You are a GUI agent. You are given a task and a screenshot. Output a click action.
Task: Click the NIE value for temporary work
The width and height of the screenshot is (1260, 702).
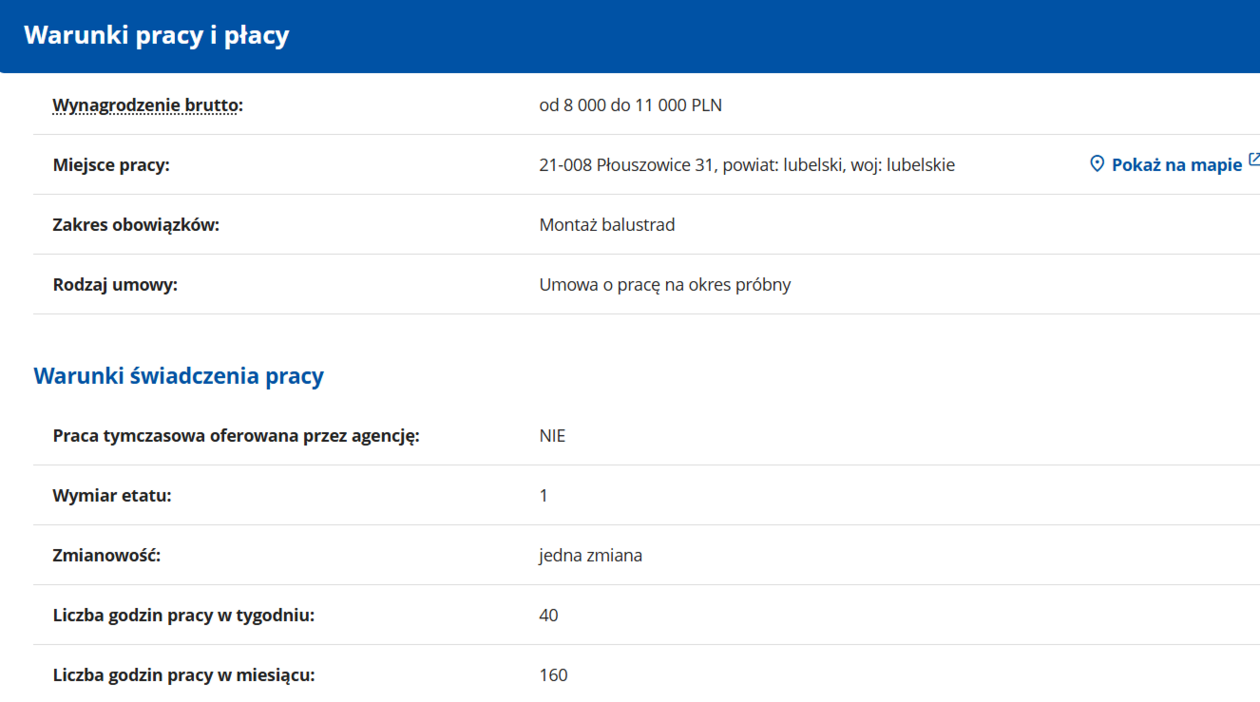coord(552,436)
